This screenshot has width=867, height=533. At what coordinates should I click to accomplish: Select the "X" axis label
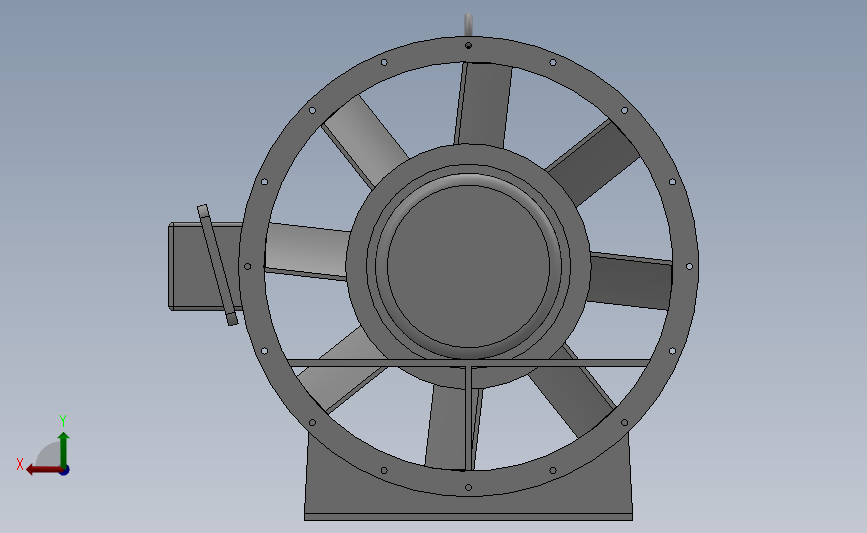[x=20, y=464]
